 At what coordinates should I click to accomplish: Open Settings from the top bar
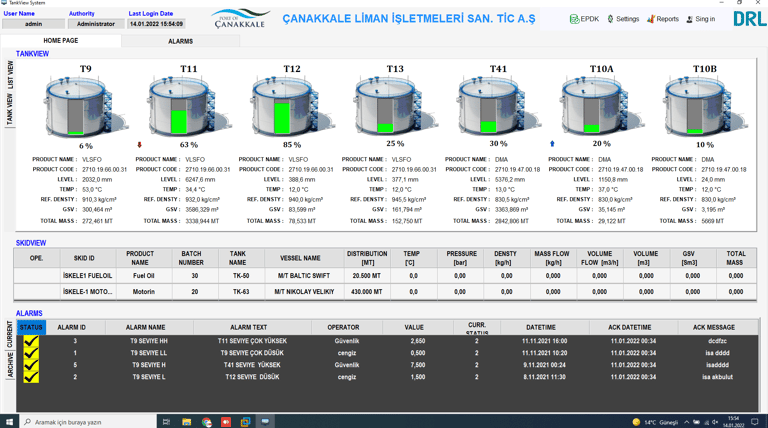[x=623, y=19]
